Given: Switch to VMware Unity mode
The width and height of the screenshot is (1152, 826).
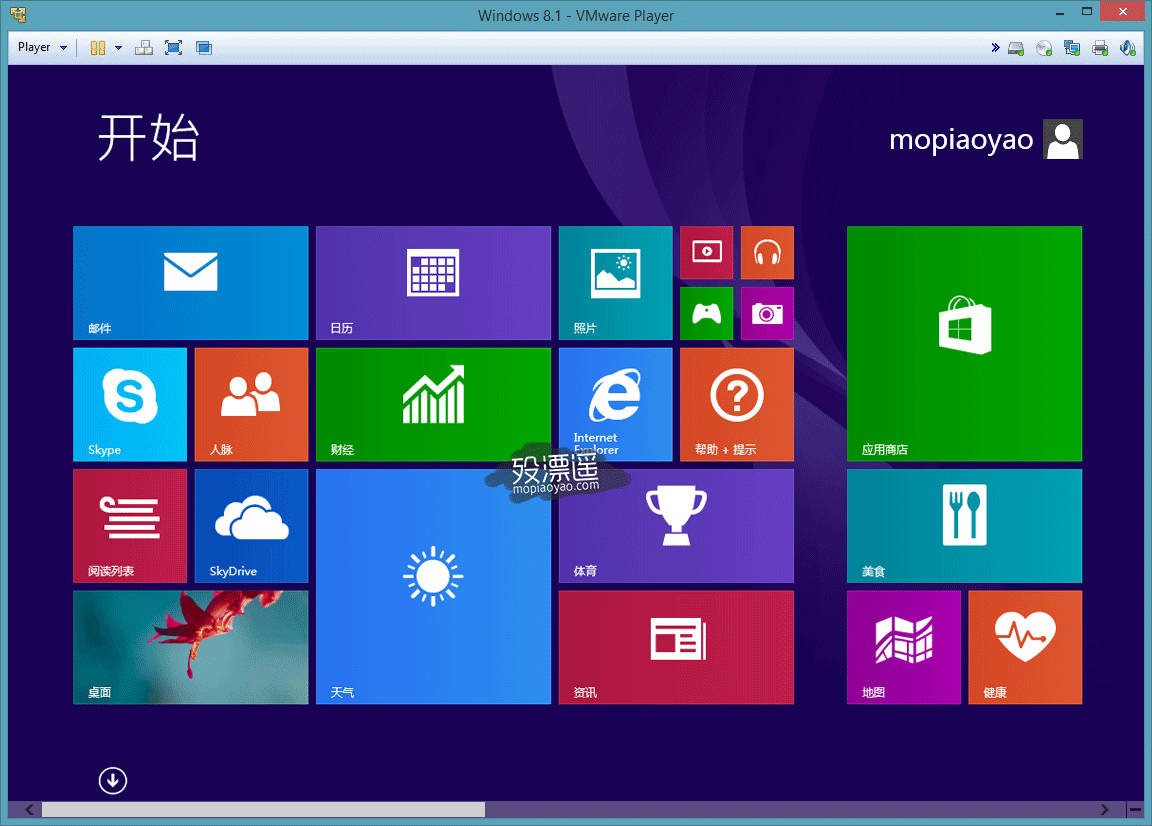Looking at the screenshot, I should click(x=204, y=48).
